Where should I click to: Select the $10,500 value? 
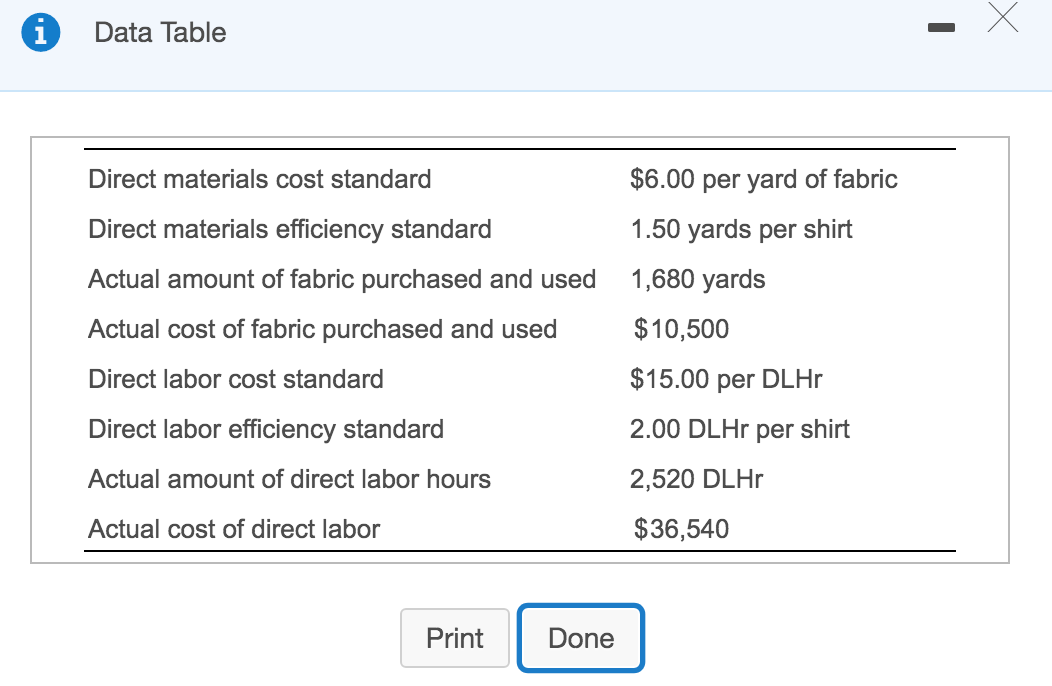coord(680,329)
